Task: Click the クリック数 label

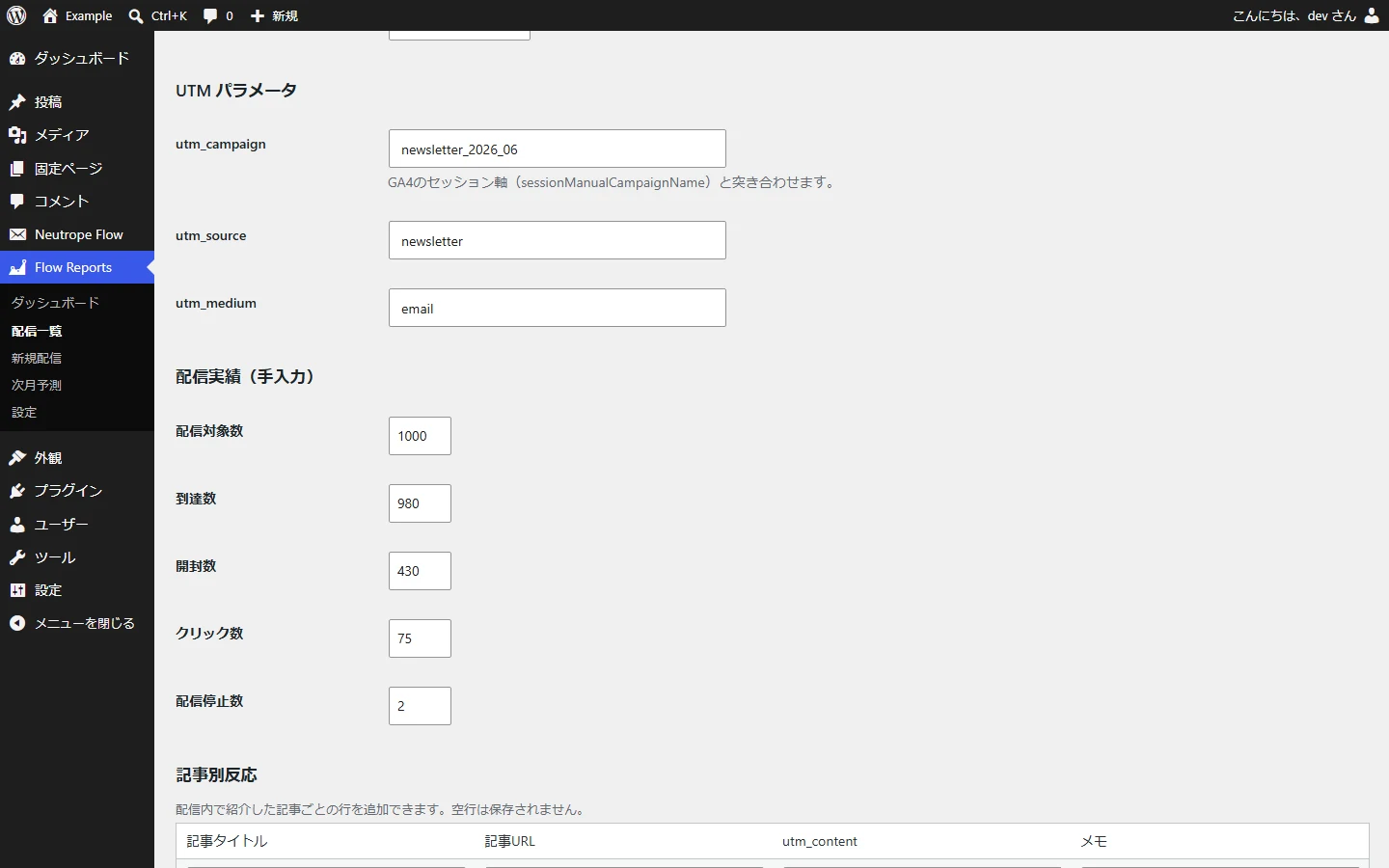Action: (209, 634)
